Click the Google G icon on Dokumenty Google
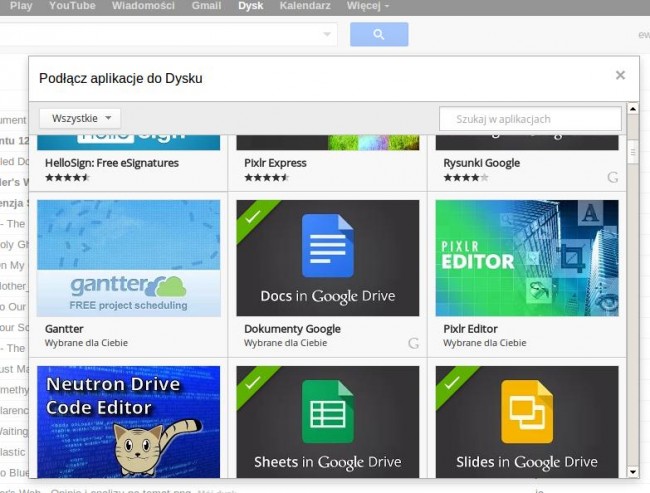Screen dimensions: 650x493 [413, 343]
